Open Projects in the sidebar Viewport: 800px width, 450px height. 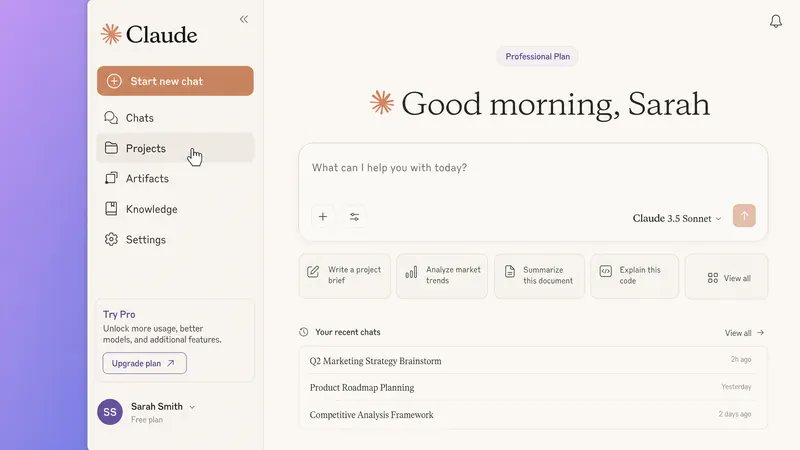[x=175, y=148]
